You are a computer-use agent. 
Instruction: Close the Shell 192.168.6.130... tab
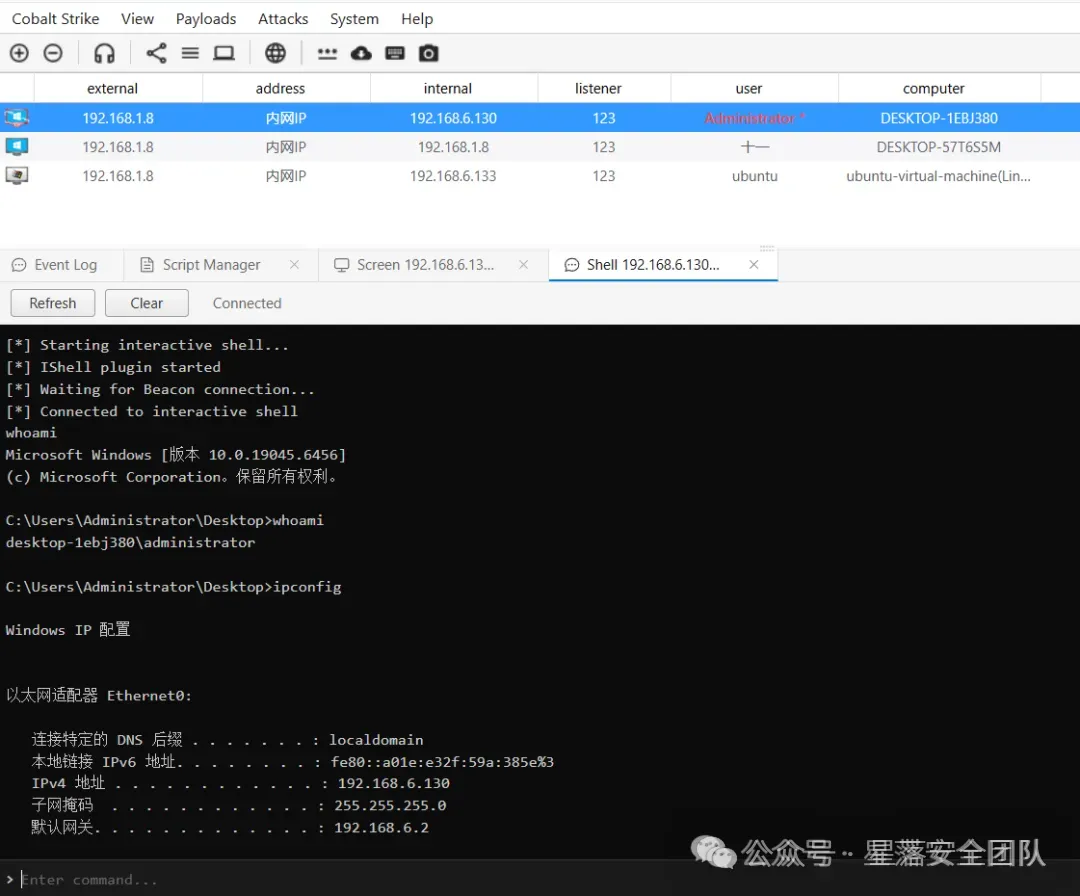[x=754, y=264]
